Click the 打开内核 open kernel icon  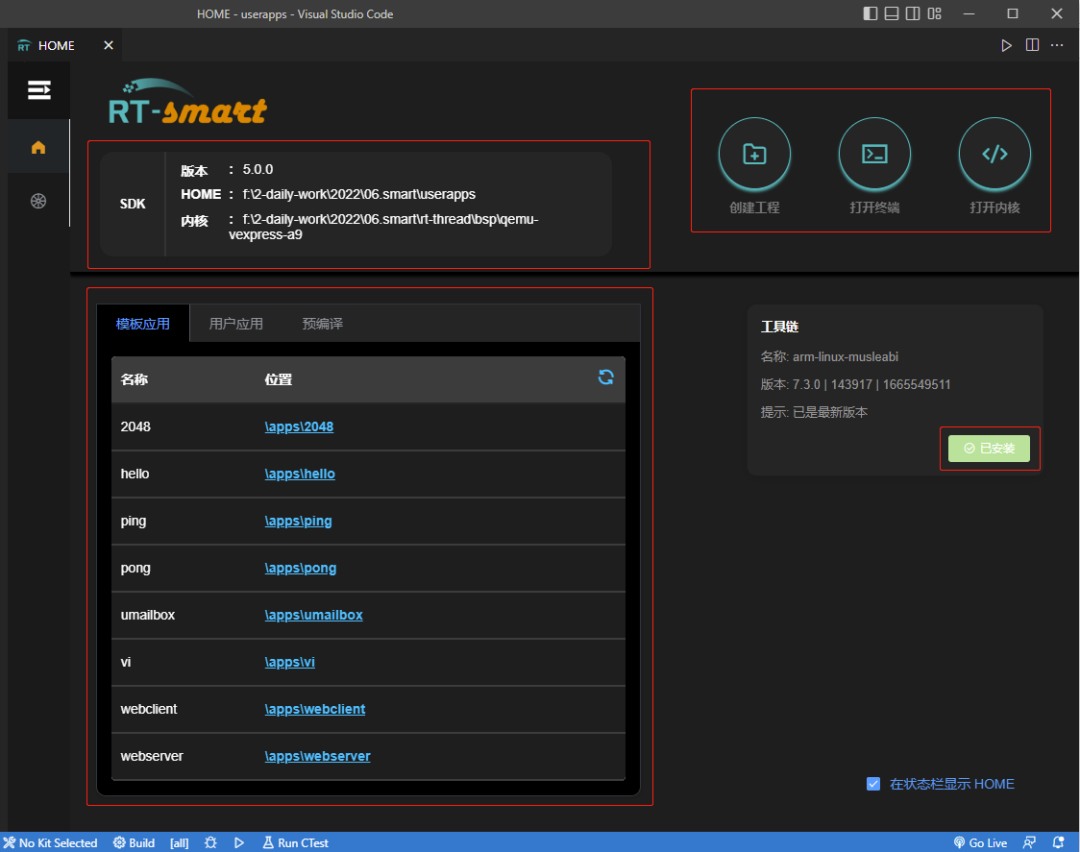point(994,154)
